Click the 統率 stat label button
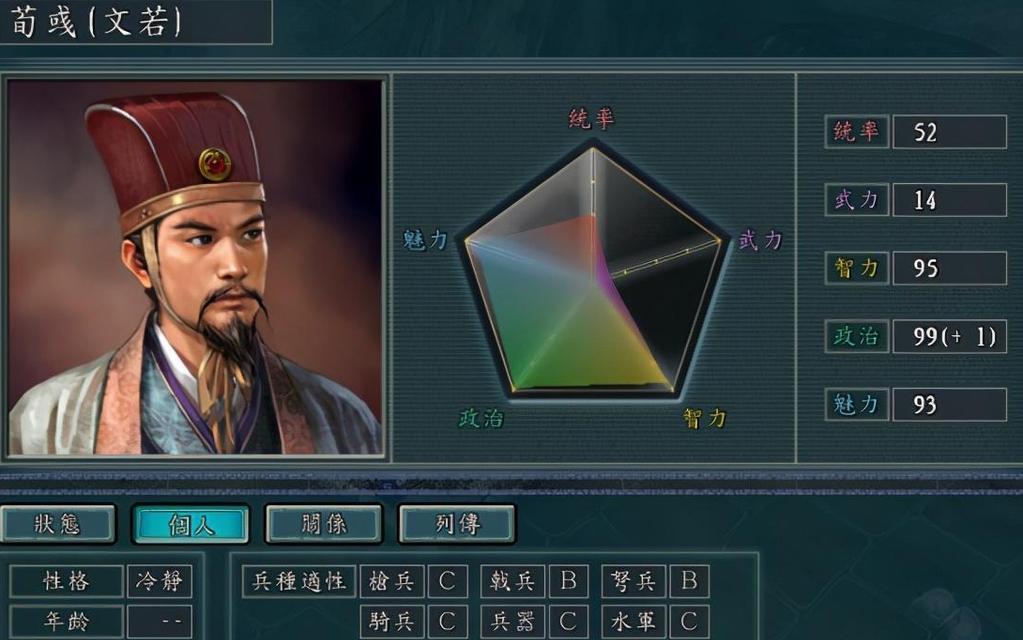 [x=857, y=132]
